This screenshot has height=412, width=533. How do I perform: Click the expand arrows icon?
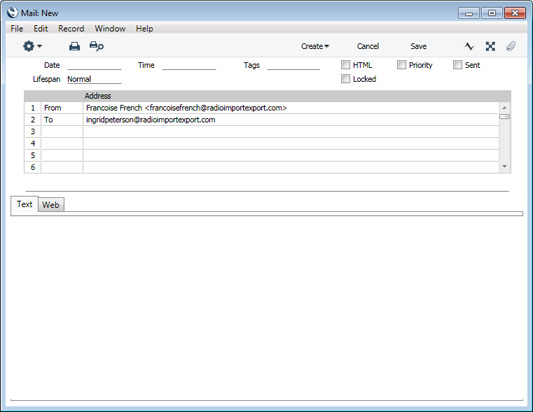click(x=490, y=46)
